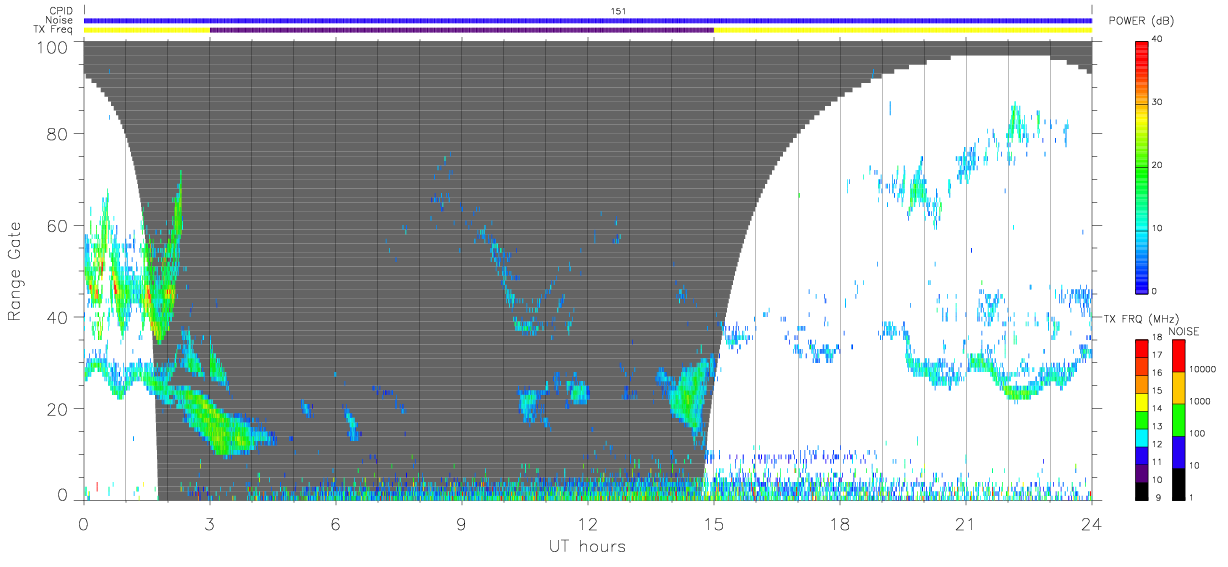The height and width of the screenshot is (567, 1228).
Task: Click the purple swatch in TX FRQ legend
Action: [x=1142, y=473]
